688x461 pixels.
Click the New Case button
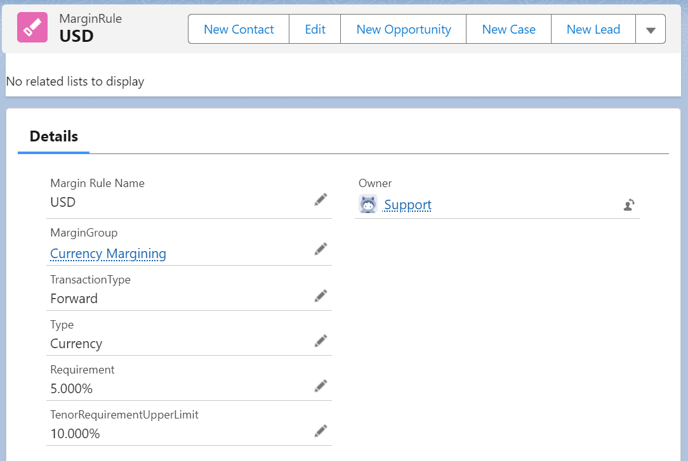[508, 30]
